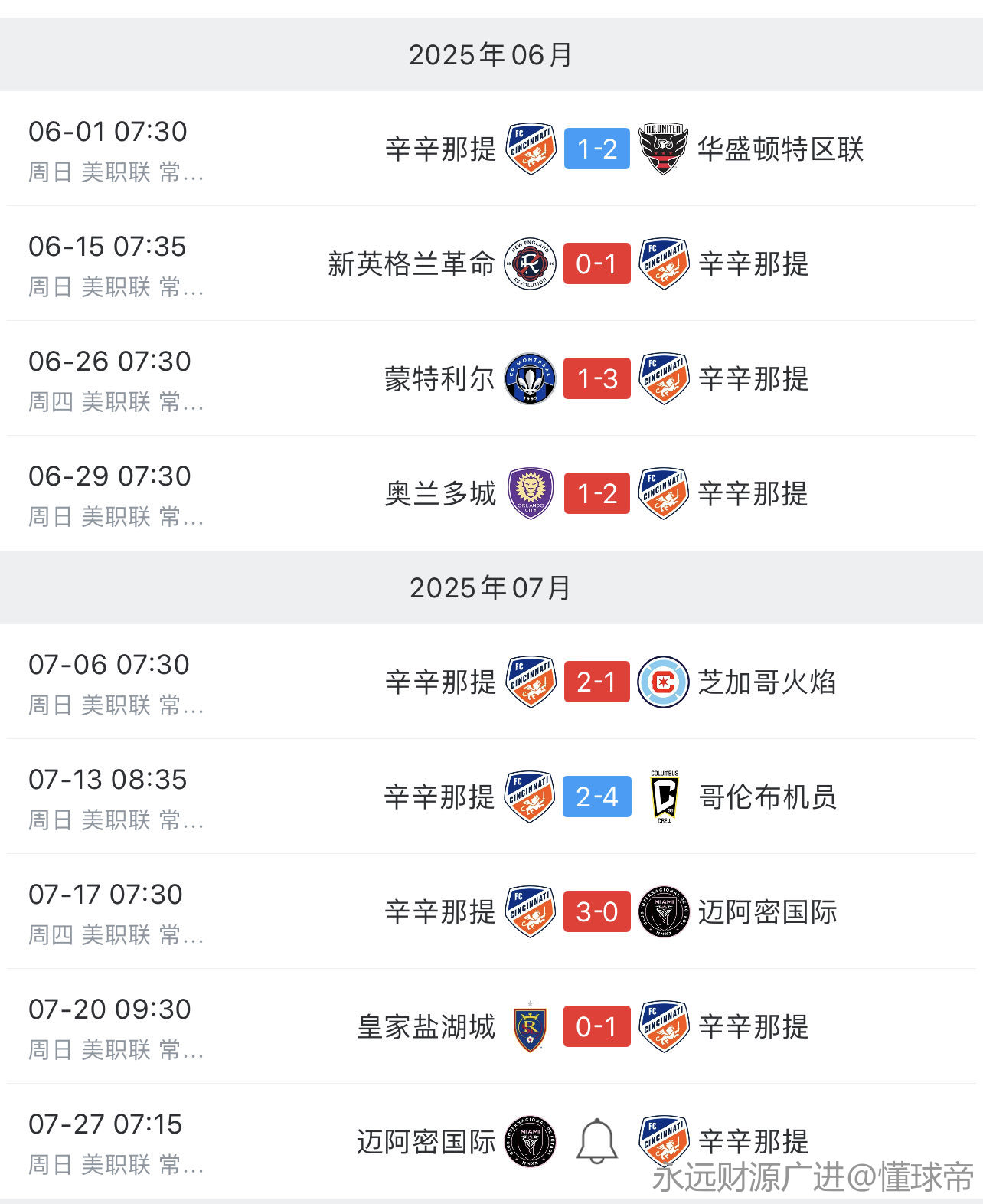Open the 1-3 score at 蒙特利尔
Viewport: 983px width, 1204px height.
pyautogui.click(x=597, y=378)
